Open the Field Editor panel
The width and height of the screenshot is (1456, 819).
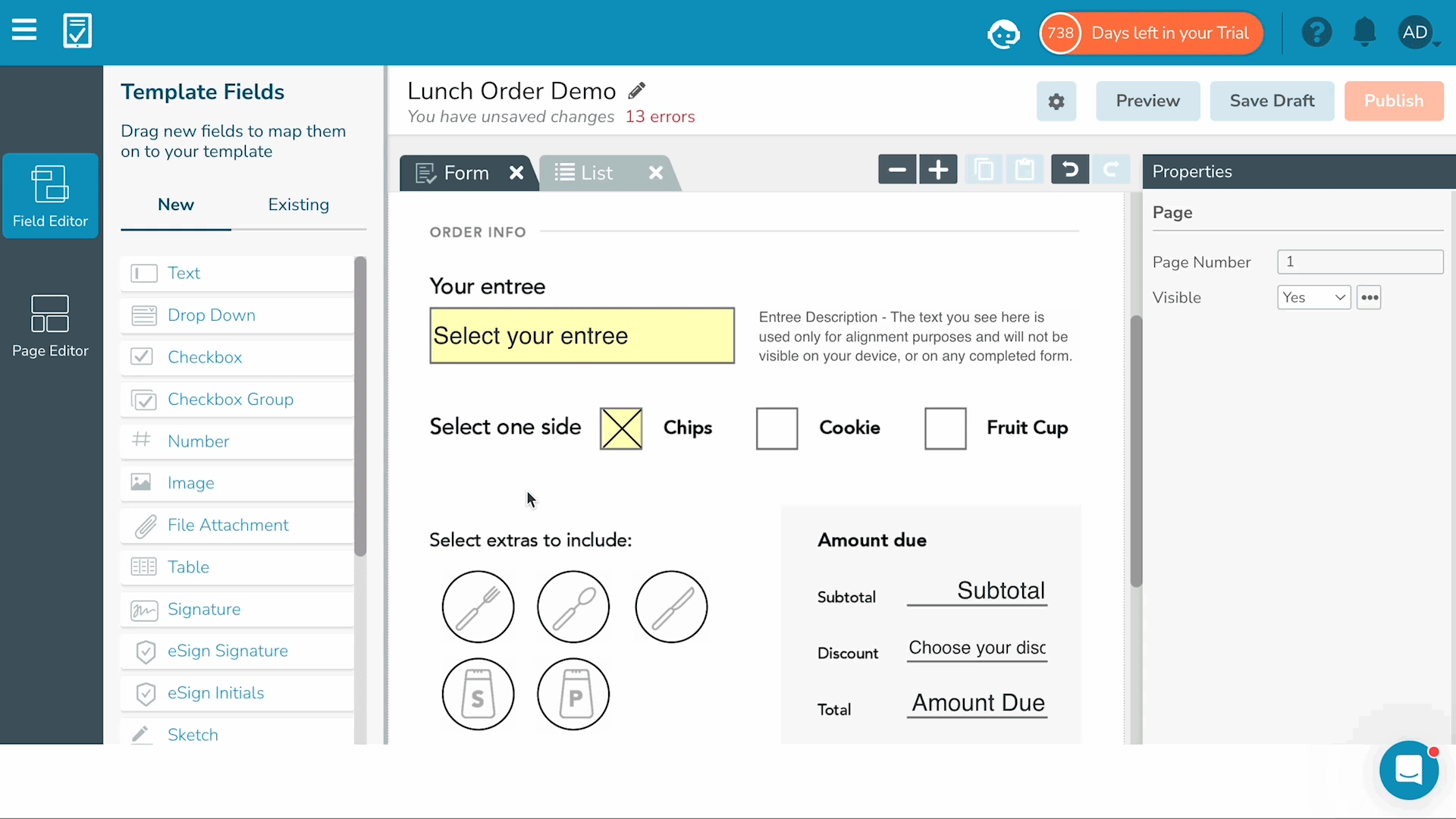50,196
